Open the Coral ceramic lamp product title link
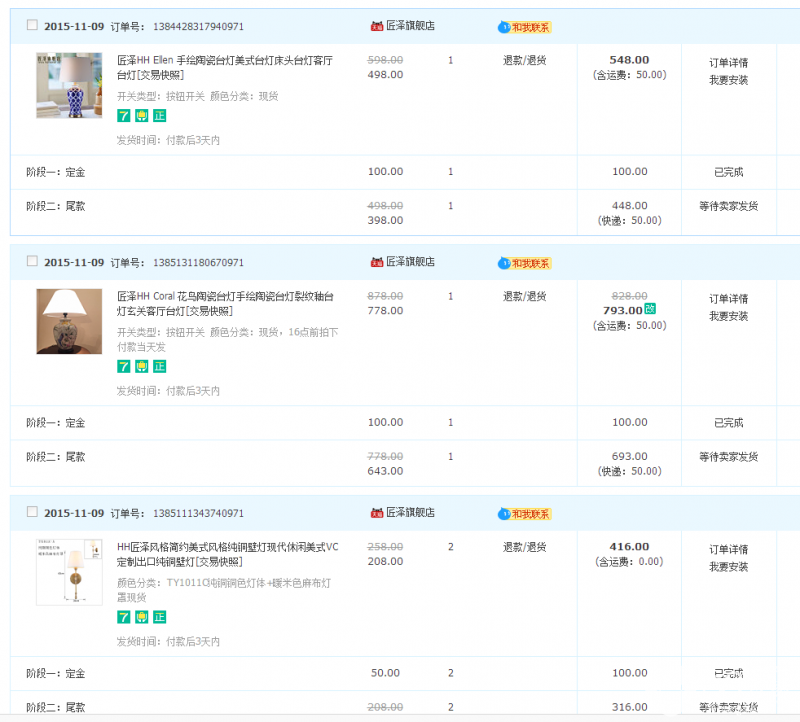The image size is (800, 722). (225, 303)
